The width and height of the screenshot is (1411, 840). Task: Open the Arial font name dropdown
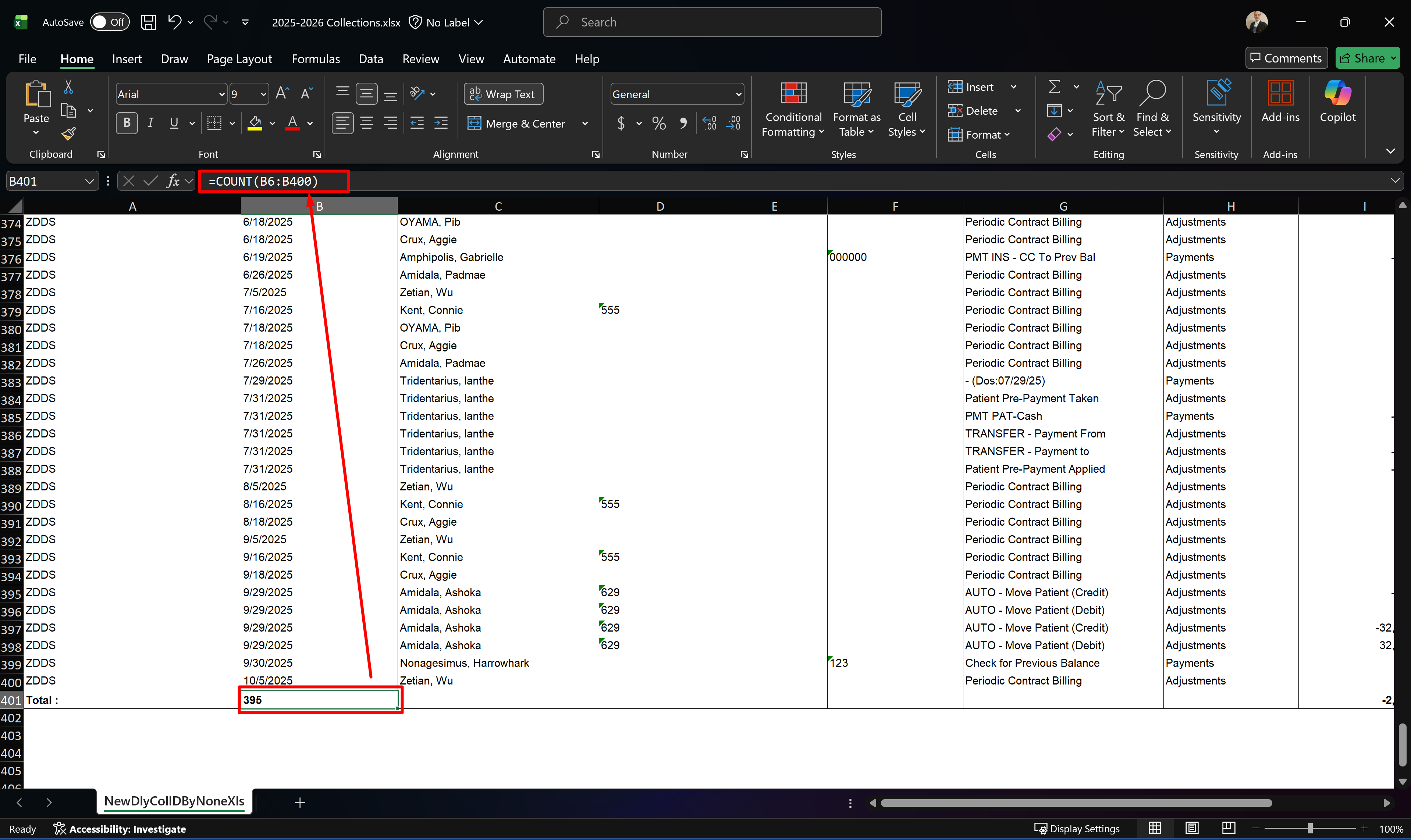(221, 94)
